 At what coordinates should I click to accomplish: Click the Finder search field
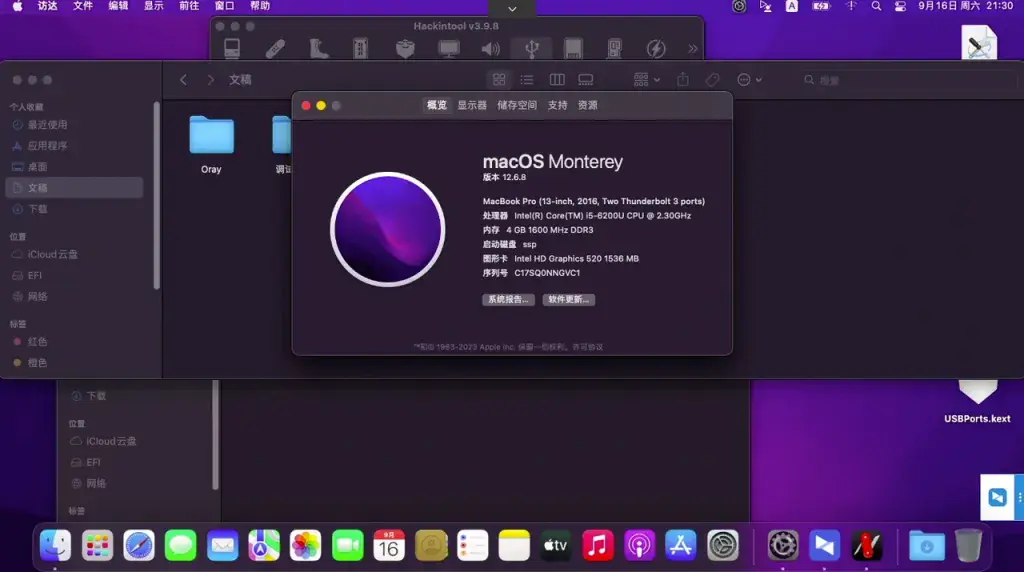click(x=908, y=80)
